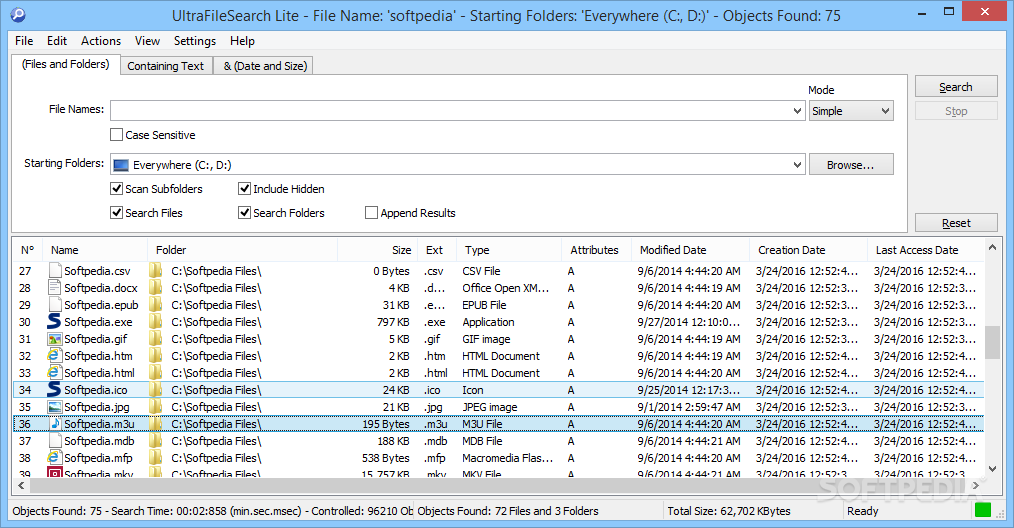Click the browser icon of Softpedia.html
This screenshot has width=1014, height=528.
(55, 372)
